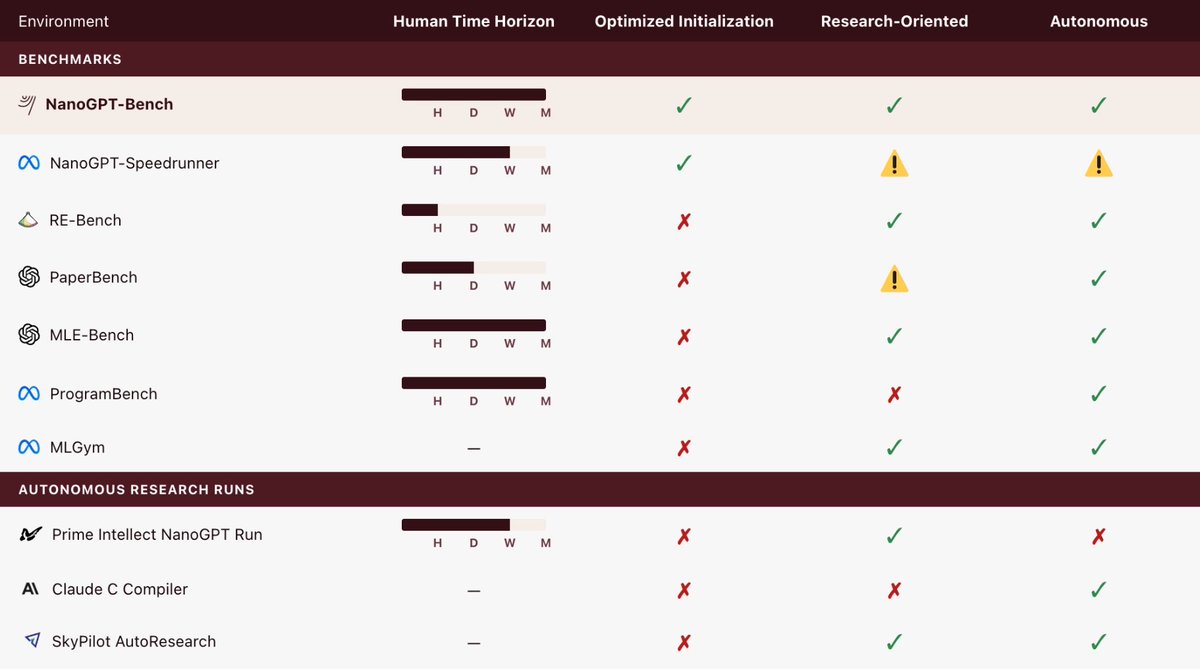Click the NanoGPT-Bench logo icon
This screenshot has width=1200, height=669.
pos(29,103)
